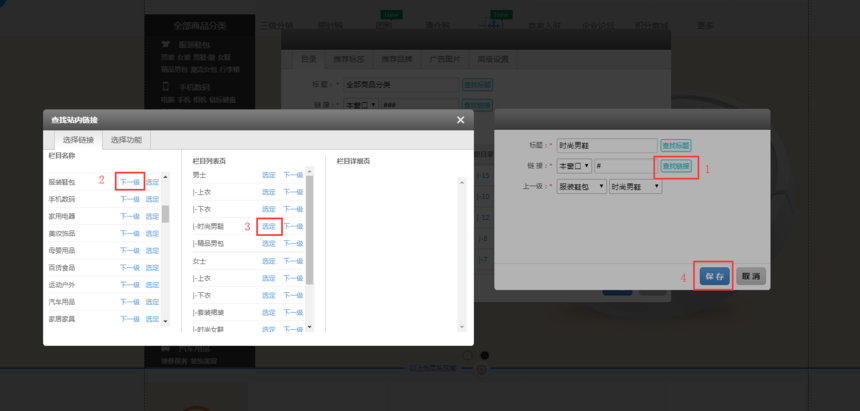860x411 pixels.
Task: Click 下一级 in the 母婴用品 row
Action: tap(130, 251)
